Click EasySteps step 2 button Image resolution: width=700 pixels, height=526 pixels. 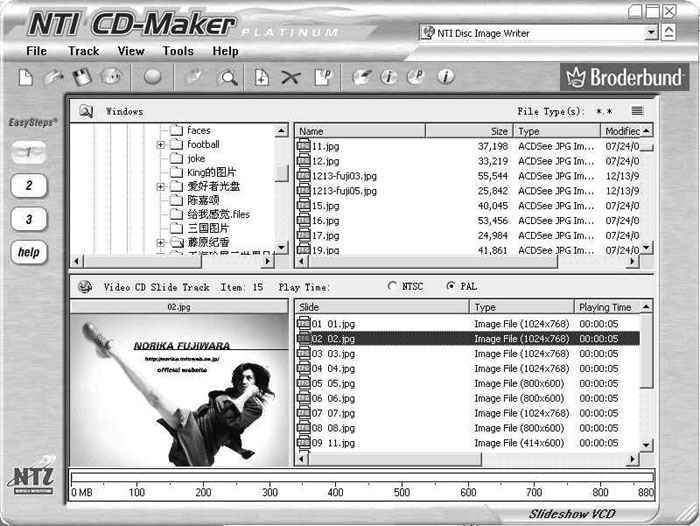pyautogui.click(x=30, y=185)
